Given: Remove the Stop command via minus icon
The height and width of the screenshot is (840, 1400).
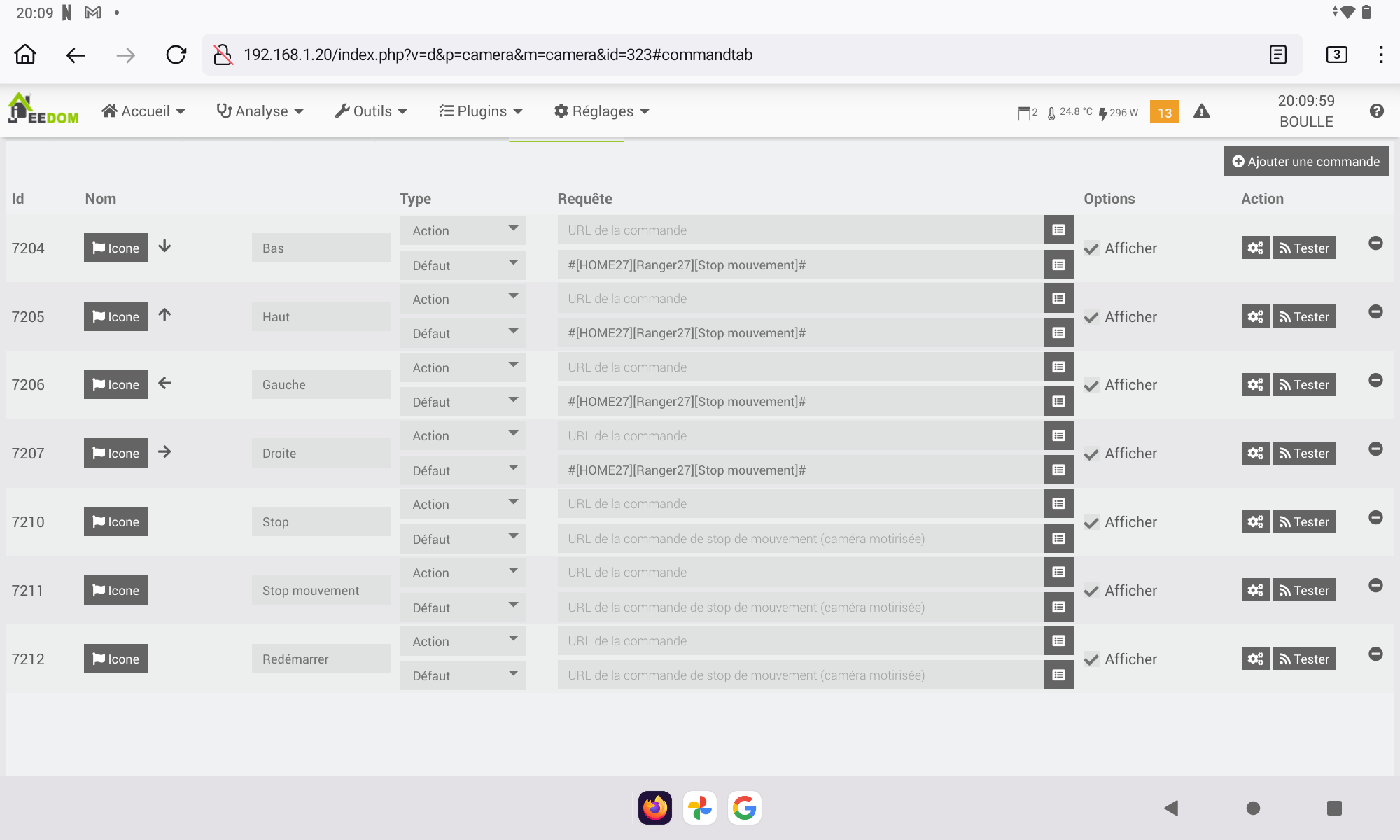Looking at the screenshot, I should point(1375,517).
